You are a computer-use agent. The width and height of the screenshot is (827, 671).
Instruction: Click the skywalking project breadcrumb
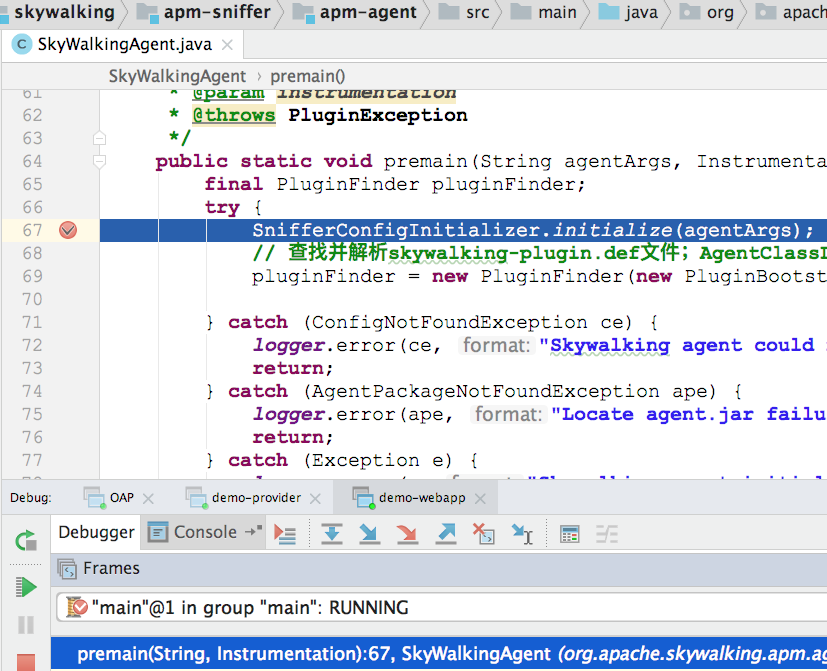(58, 12)
